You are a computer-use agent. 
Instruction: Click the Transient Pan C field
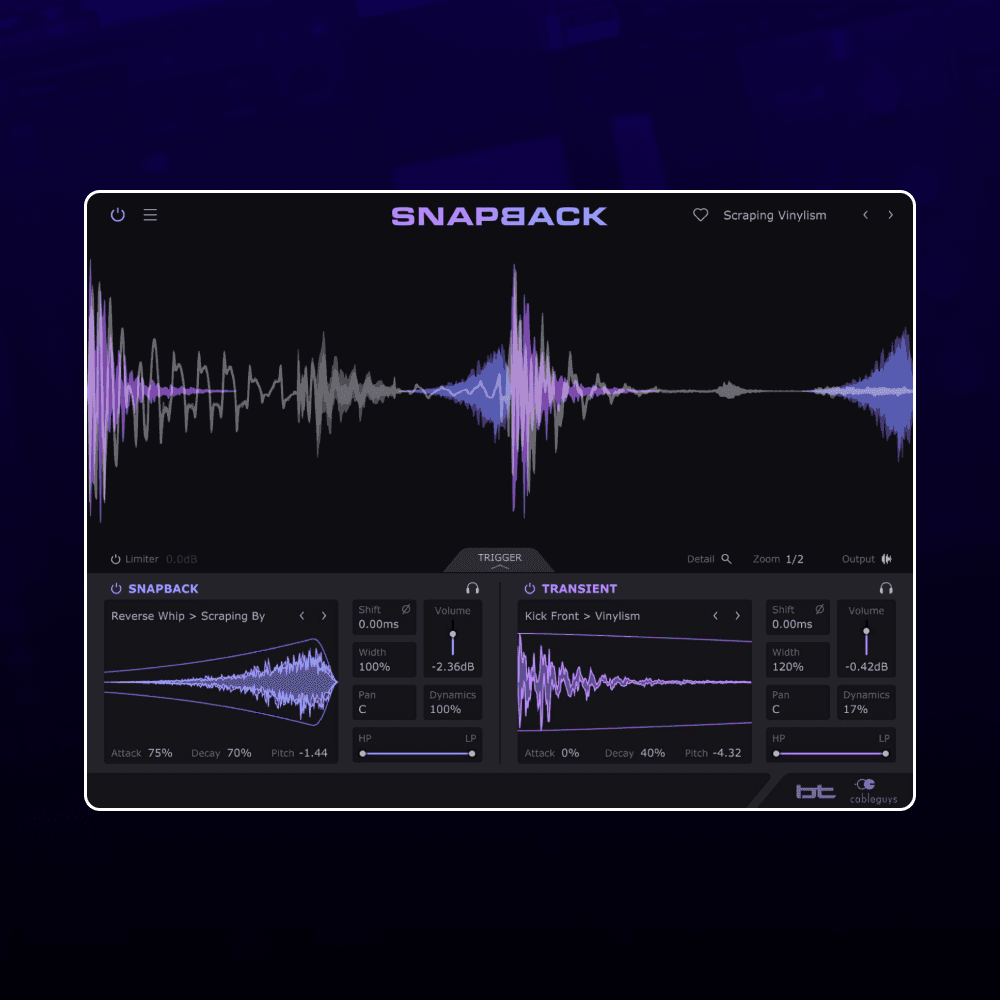coord(797,702)
